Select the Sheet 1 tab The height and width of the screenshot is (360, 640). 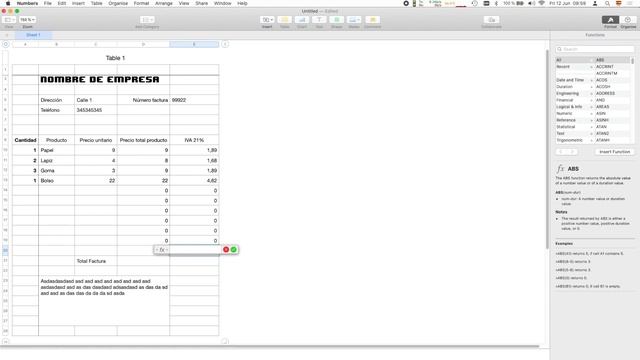coord(33,35)
